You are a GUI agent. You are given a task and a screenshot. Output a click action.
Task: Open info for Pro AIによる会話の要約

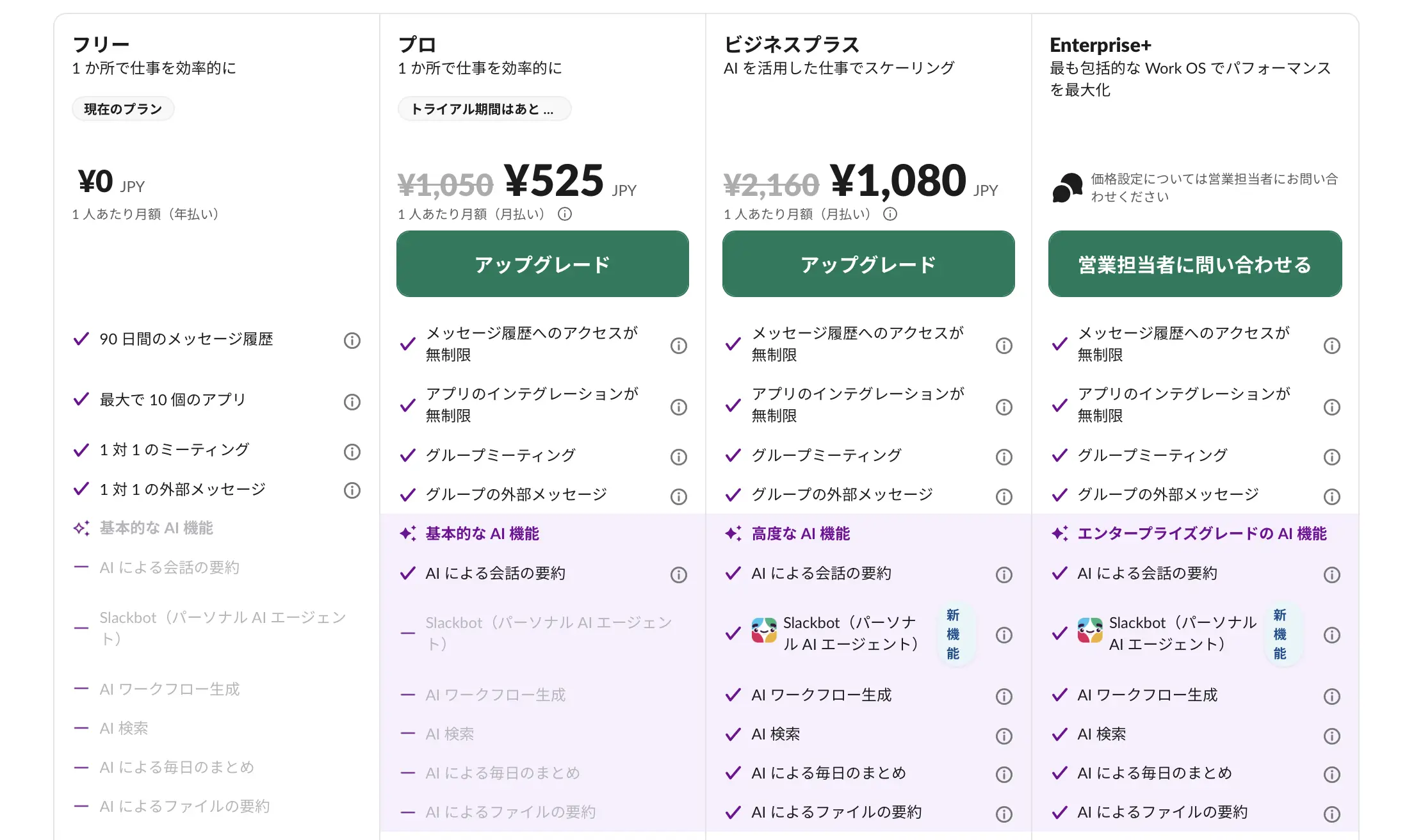tap(679, 575)
